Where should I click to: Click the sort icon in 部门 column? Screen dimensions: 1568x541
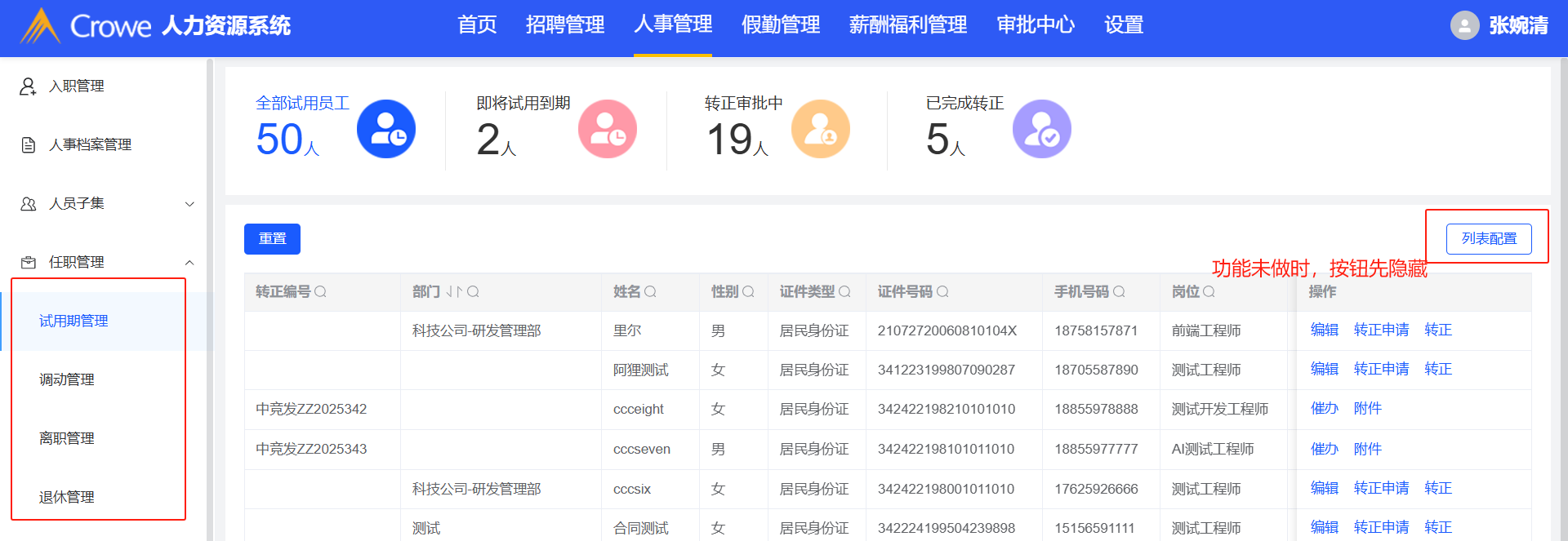pyautogui.click(x=454, y=291)
